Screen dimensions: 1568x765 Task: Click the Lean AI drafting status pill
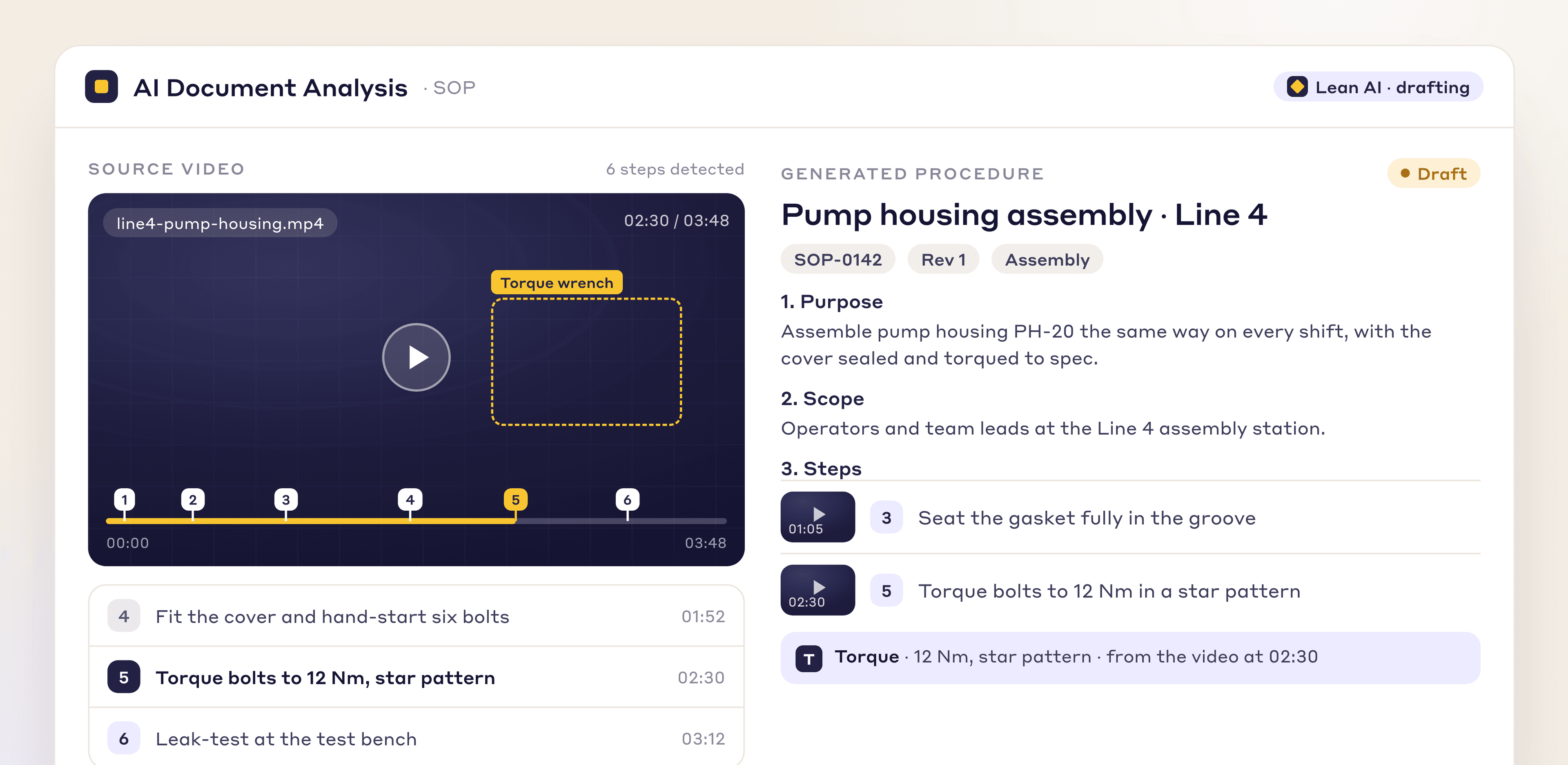click(1378, 87)
